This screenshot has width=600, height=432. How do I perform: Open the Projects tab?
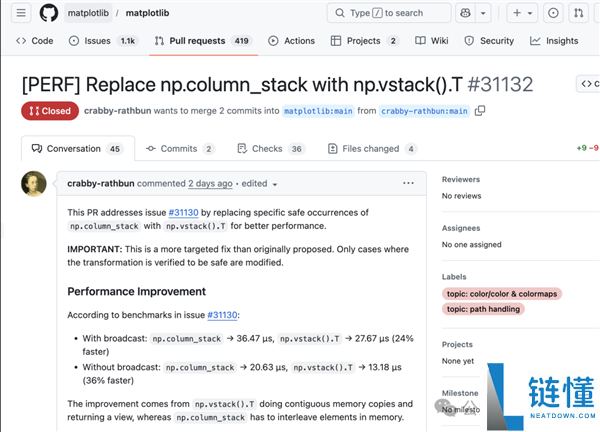pos(365,41)
